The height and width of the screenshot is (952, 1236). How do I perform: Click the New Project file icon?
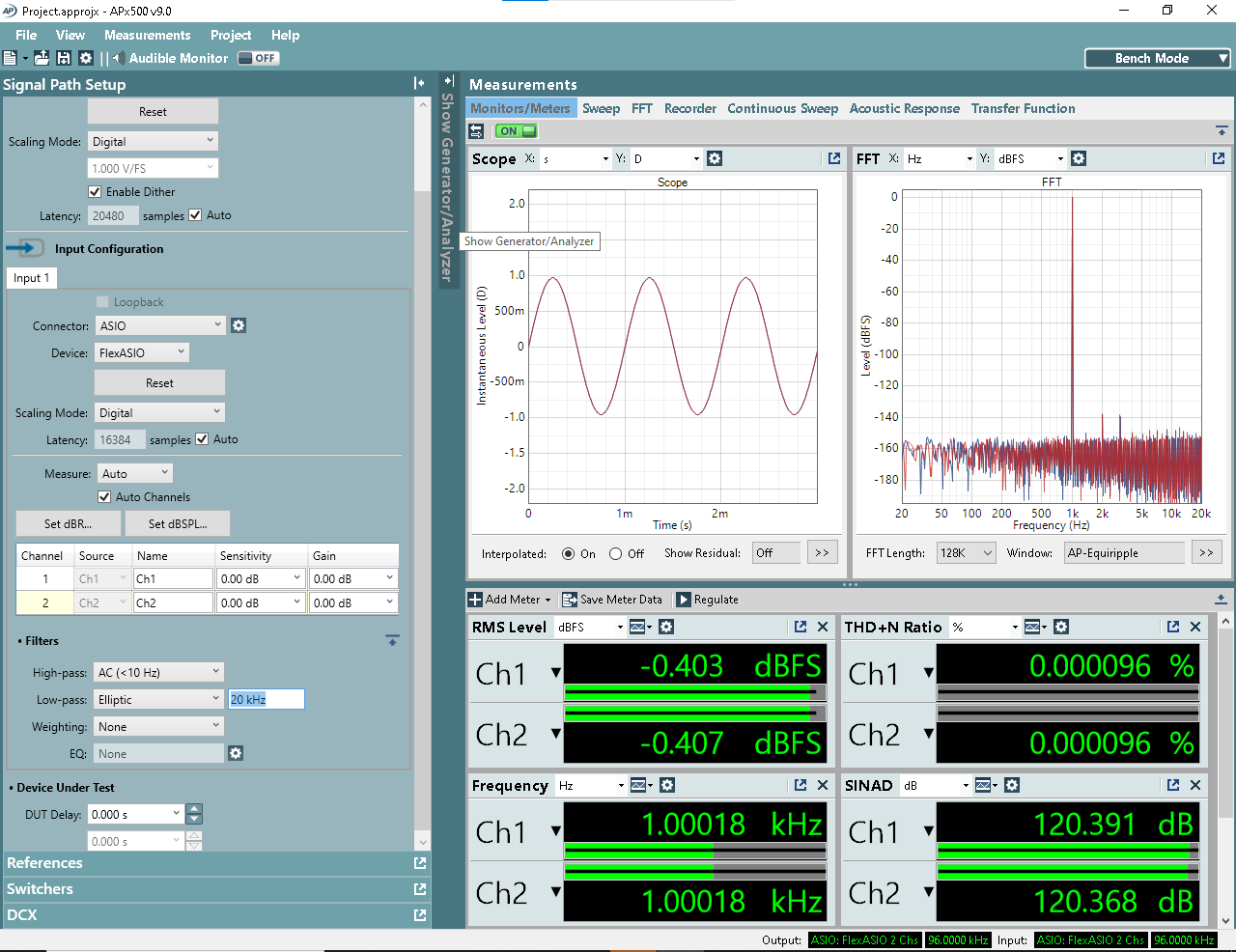pyautogui.click(x=10, y=58)
